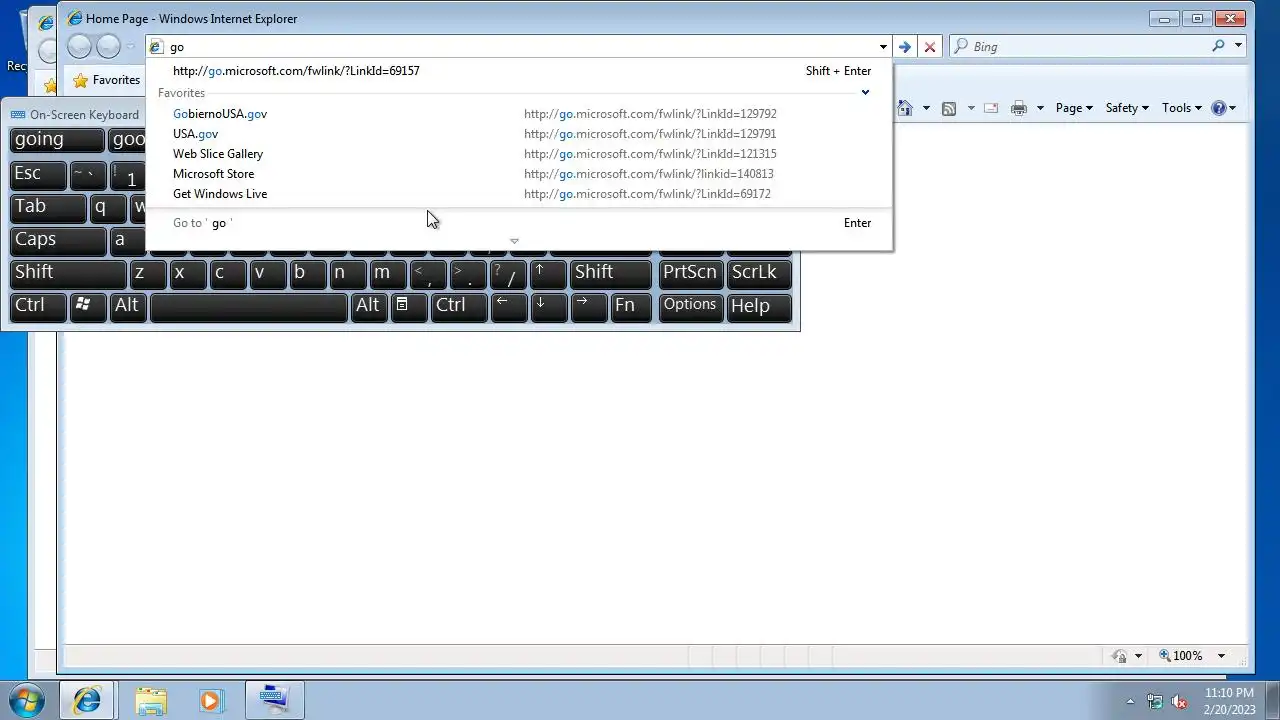Select the Web Slice Gallery suggestion
This screenshot has height=720, width=1280.
(518, 154)
